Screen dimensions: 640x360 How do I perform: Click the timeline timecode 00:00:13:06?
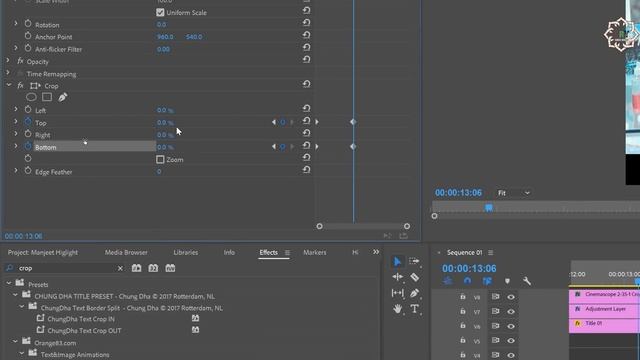pos(469,268)
